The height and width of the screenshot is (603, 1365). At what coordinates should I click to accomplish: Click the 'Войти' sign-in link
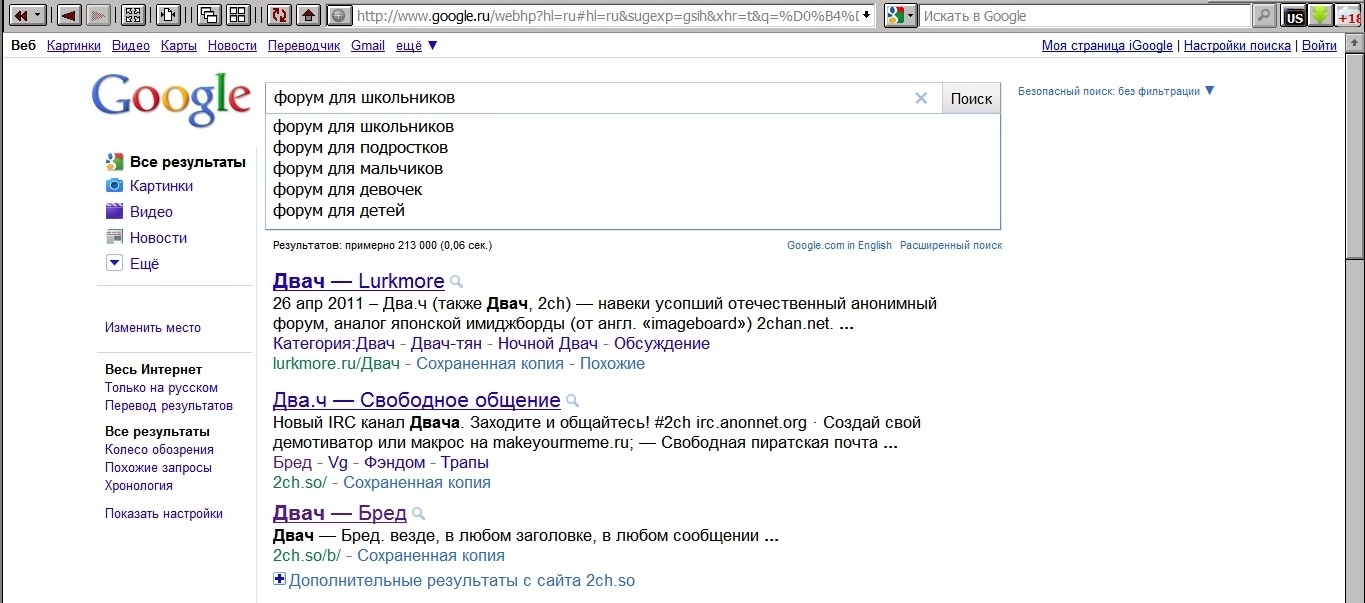(1320, 45)
